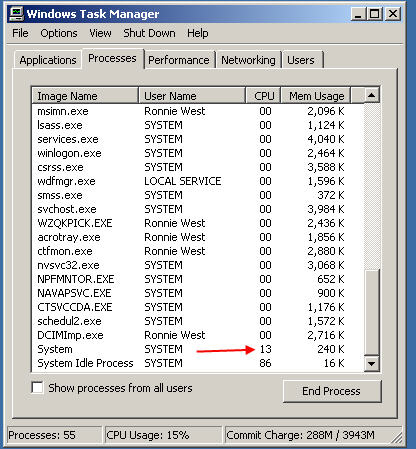Click the End Process button
This screenshot has width=416, height=449.
332,391
